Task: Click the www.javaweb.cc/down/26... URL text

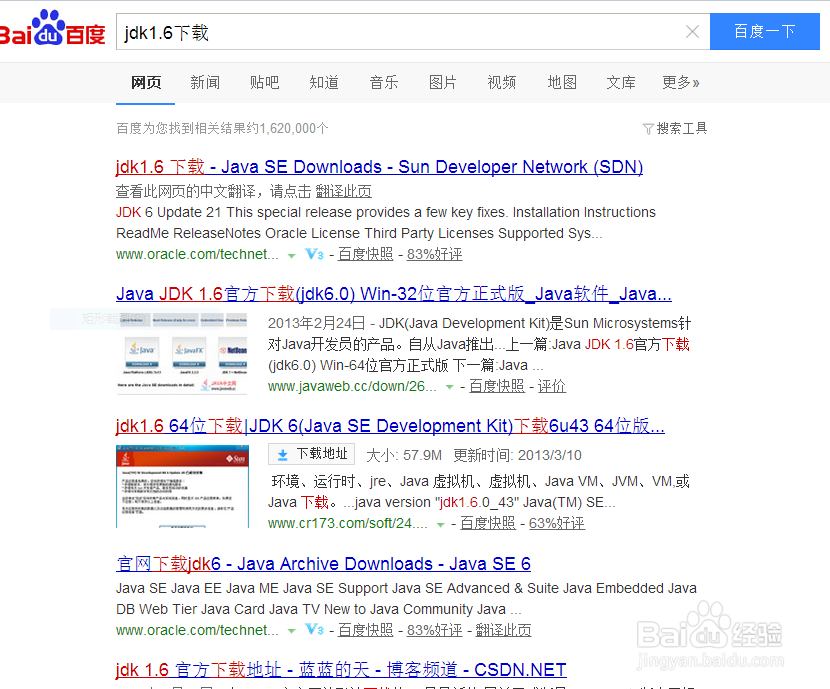Action: point(352,386)
